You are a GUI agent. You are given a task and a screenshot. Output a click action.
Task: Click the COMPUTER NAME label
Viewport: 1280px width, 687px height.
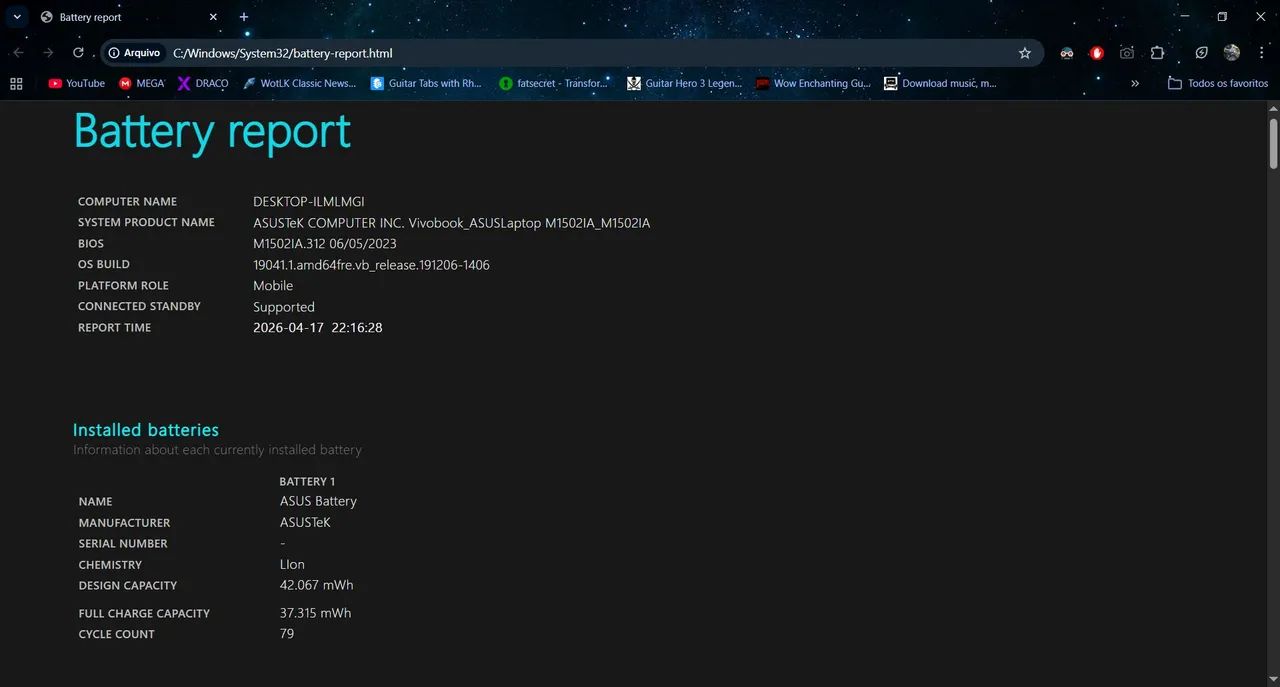pos(128,202)
